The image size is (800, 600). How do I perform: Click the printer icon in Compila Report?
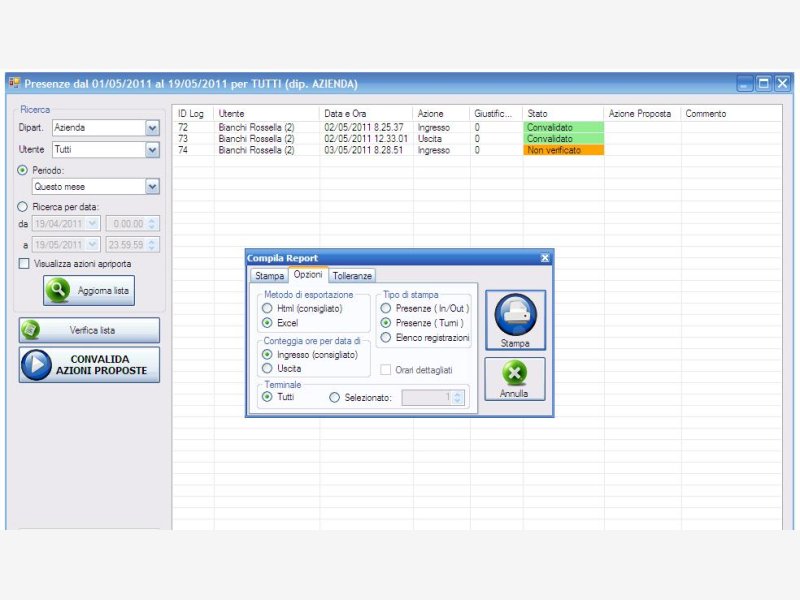point(515,314)
